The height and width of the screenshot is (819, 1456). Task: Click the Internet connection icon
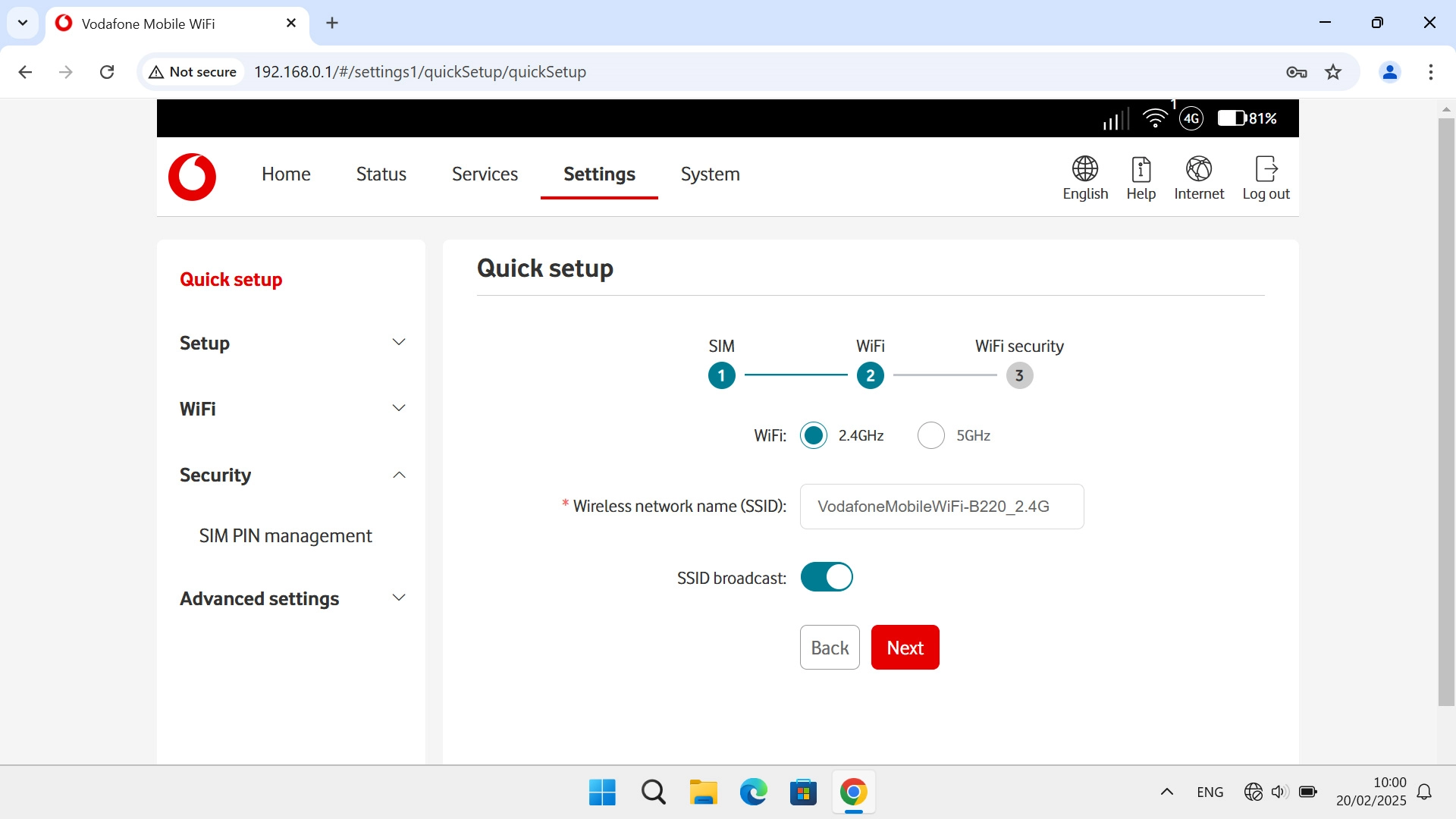[1198, 169]
